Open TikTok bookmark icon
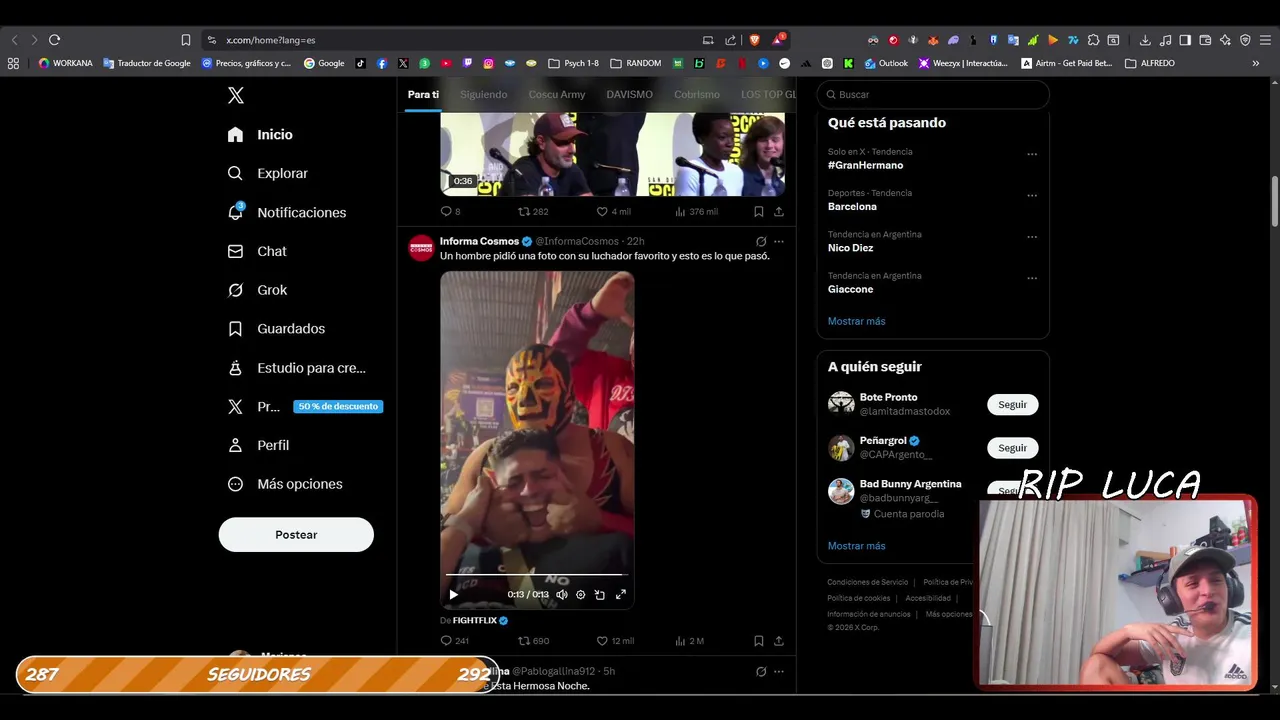This screenshot has width=1280, height=720. coord(360,63)
